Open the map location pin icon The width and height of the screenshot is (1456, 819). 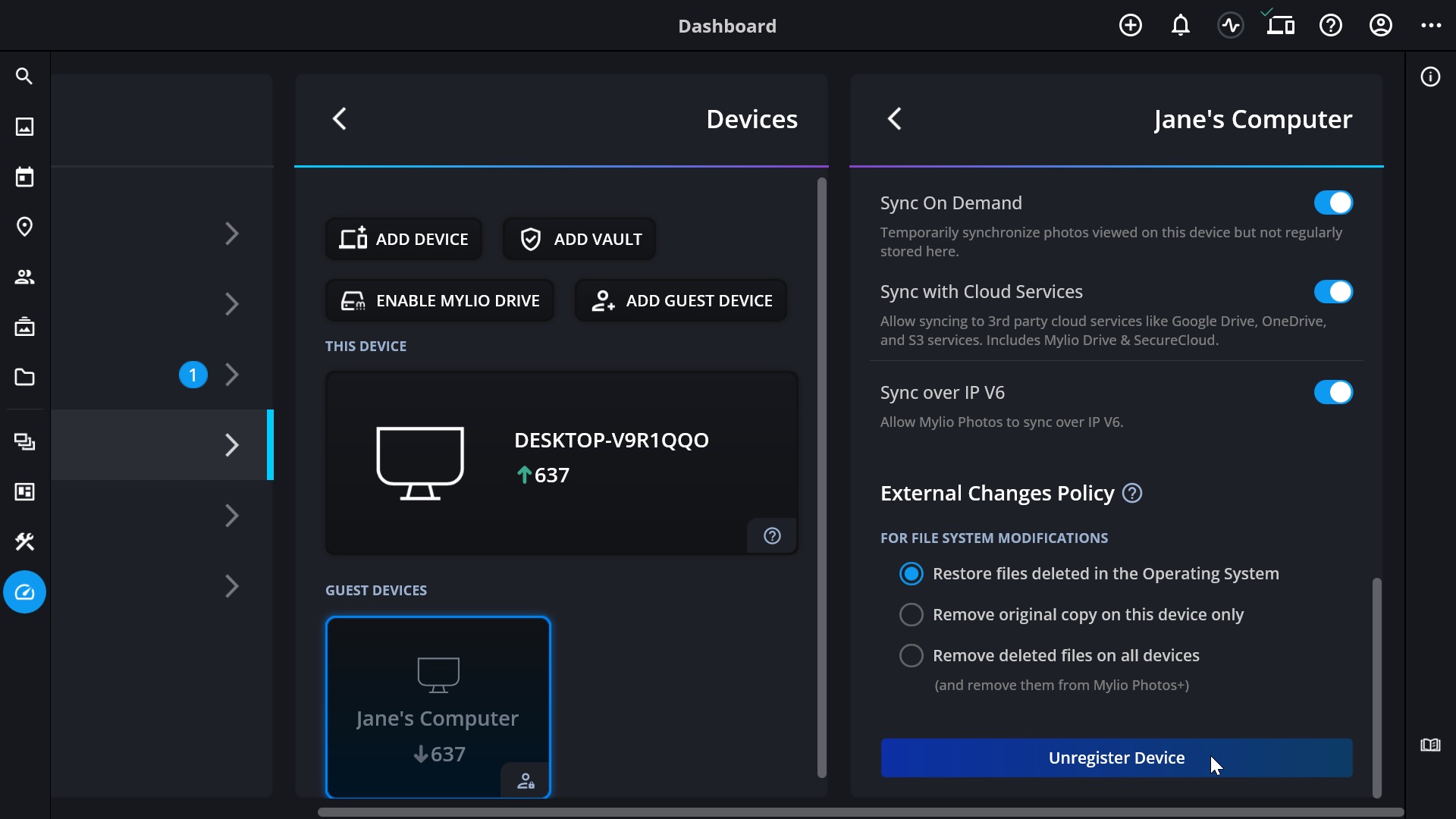24,227
